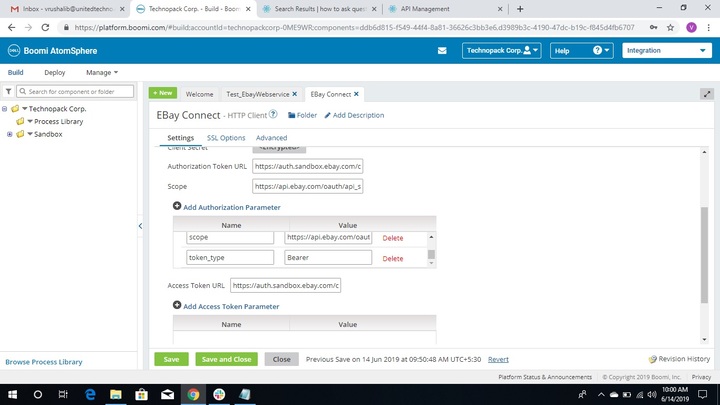Viewport: 720px width, 405px height.
Task: Click the Revert link
Action: pyautogui.click(x=498, y=359)
